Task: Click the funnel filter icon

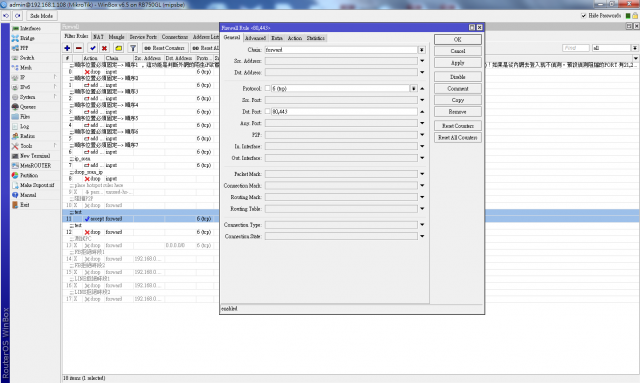Action: point(133,48)
